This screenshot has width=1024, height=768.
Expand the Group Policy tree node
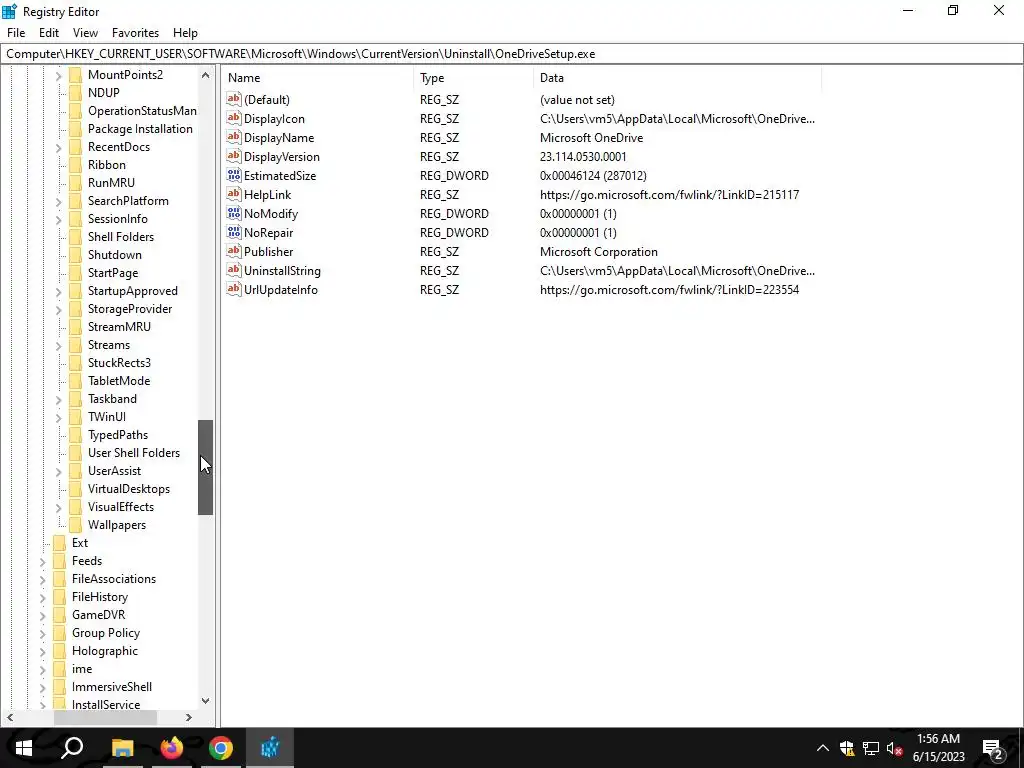tap(42, 633)
